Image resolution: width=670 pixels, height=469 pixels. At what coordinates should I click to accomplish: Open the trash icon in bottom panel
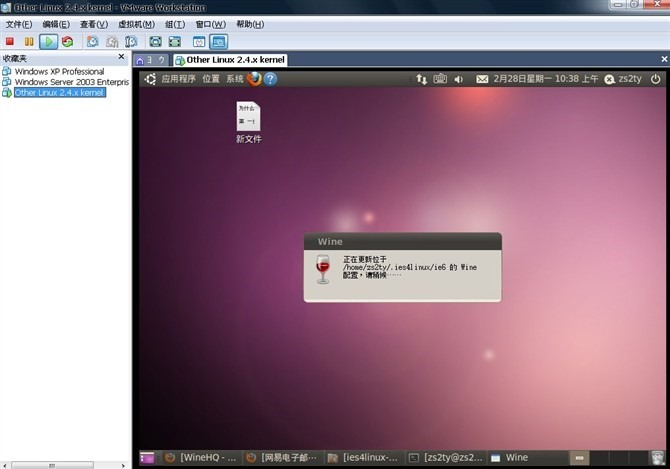click(x=658, y=458)
